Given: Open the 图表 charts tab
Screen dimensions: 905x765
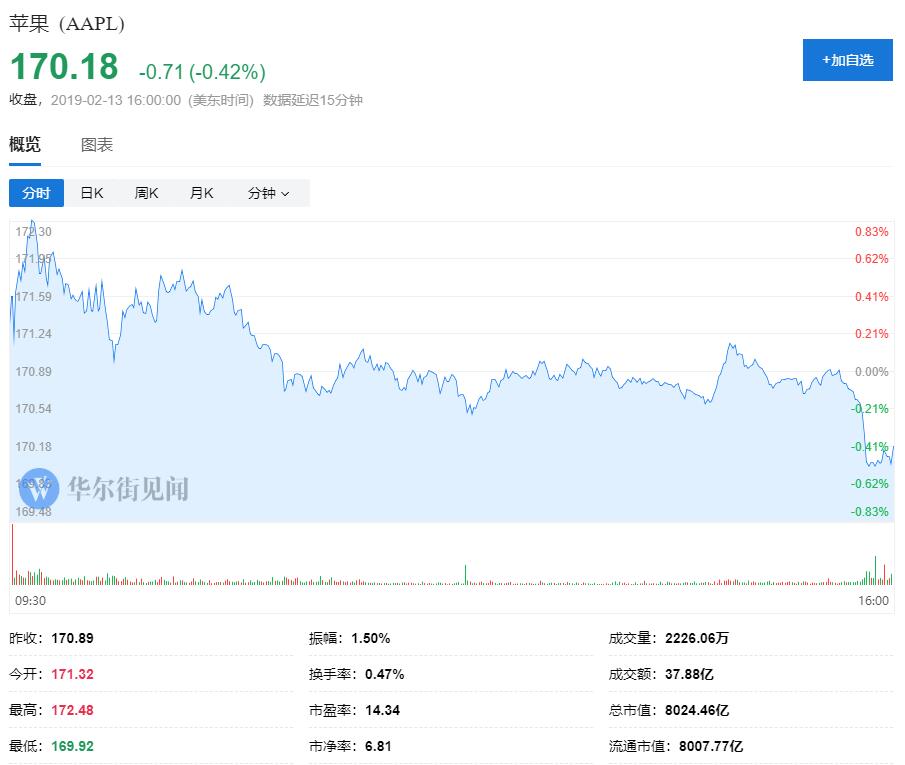Looking at the screenshot, I should (97, 145).
